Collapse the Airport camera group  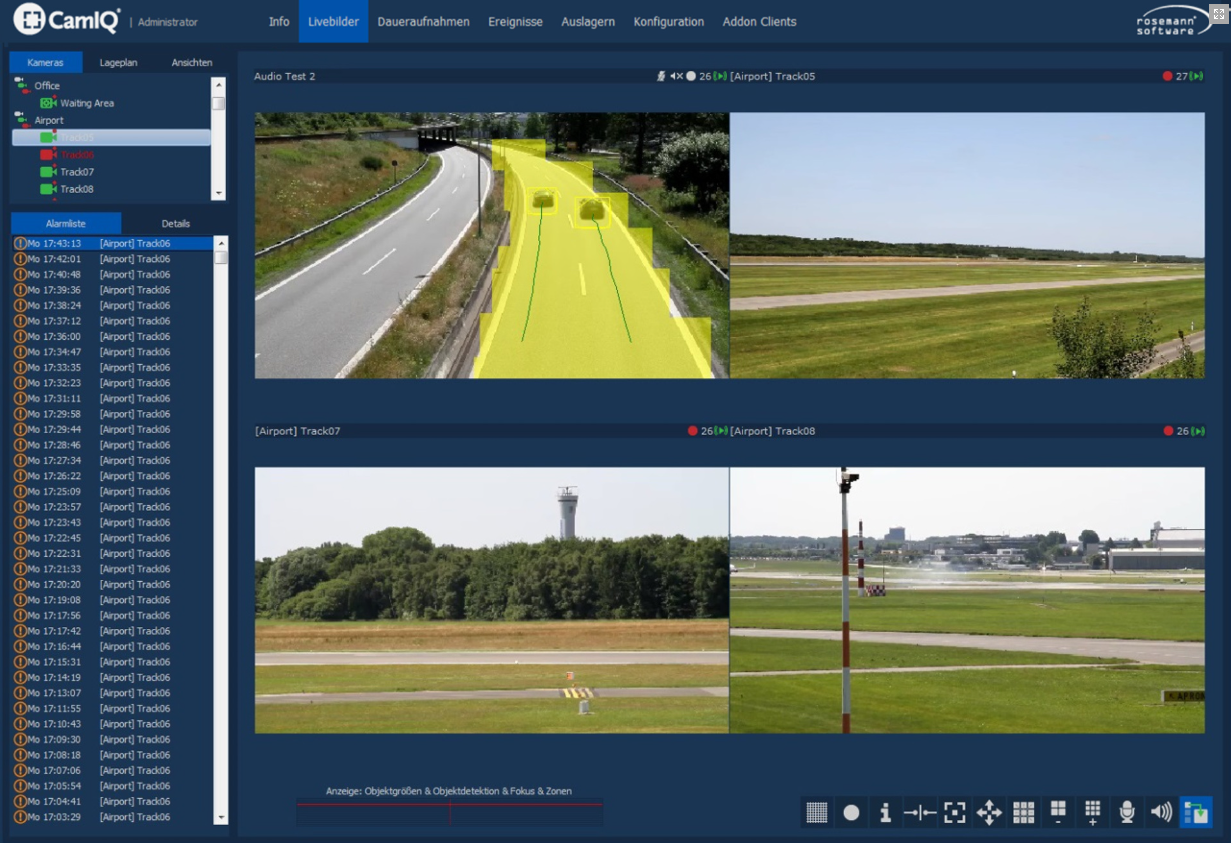20,120
